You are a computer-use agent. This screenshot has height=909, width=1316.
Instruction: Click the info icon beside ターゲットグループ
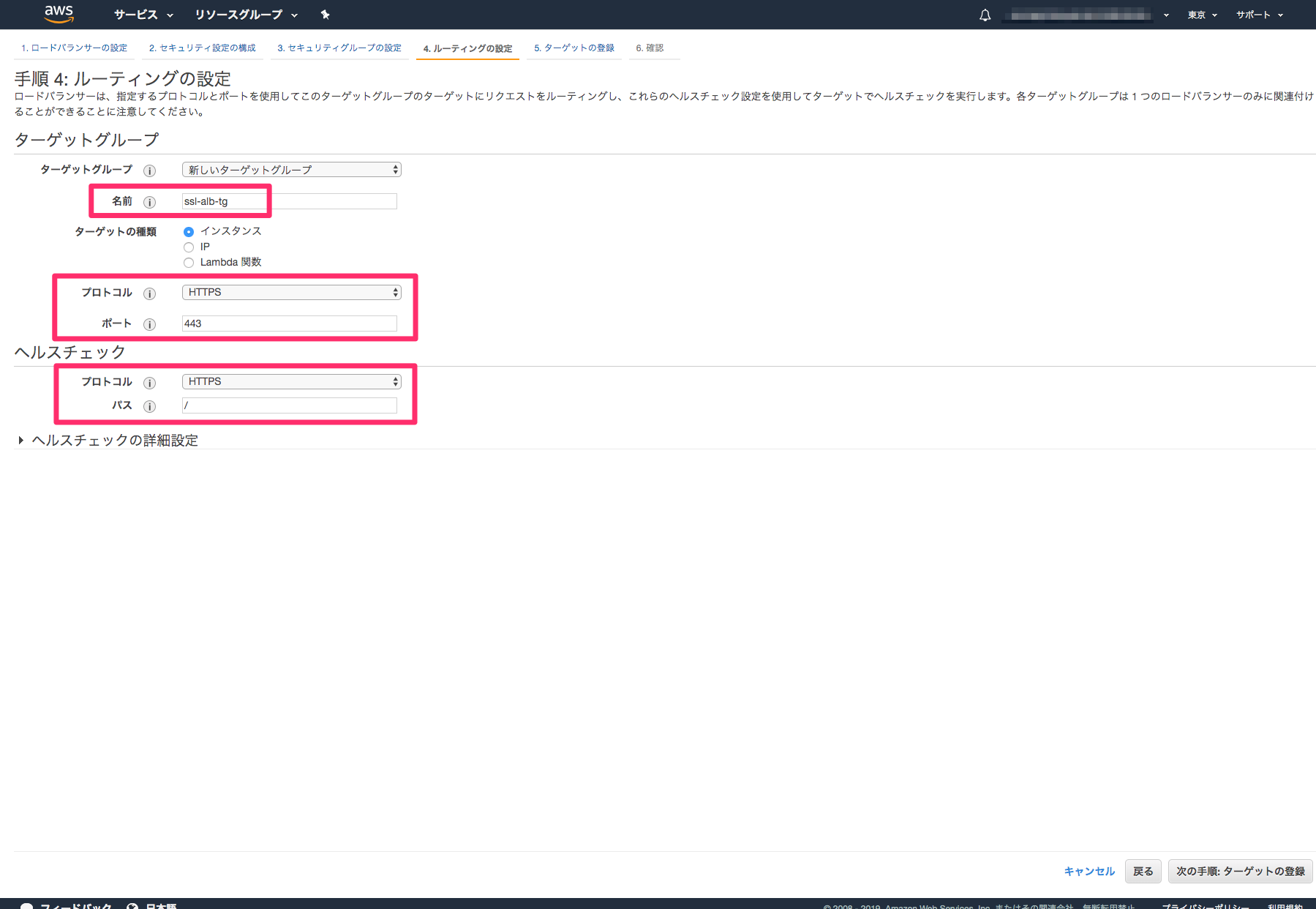(150, 171)
